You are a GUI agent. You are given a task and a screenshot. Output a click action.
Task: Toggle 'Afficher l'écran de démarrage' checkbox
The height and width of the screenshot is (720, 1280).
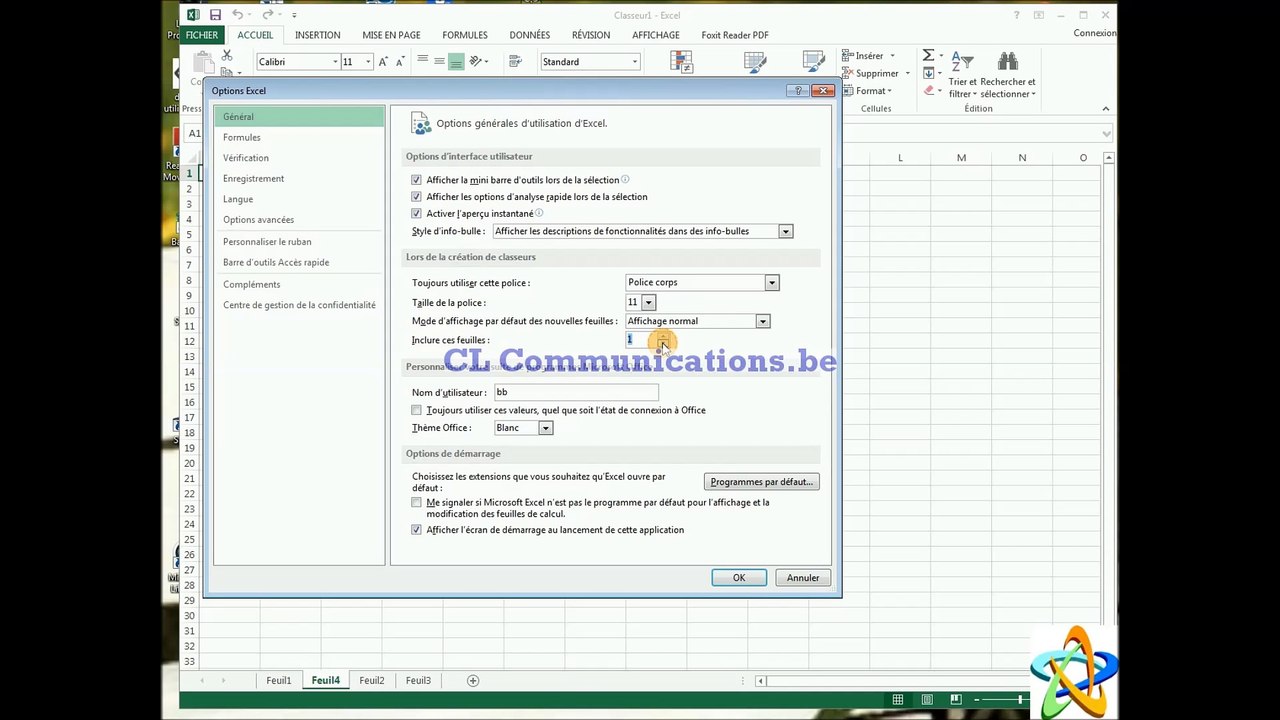tap(416, 530)
